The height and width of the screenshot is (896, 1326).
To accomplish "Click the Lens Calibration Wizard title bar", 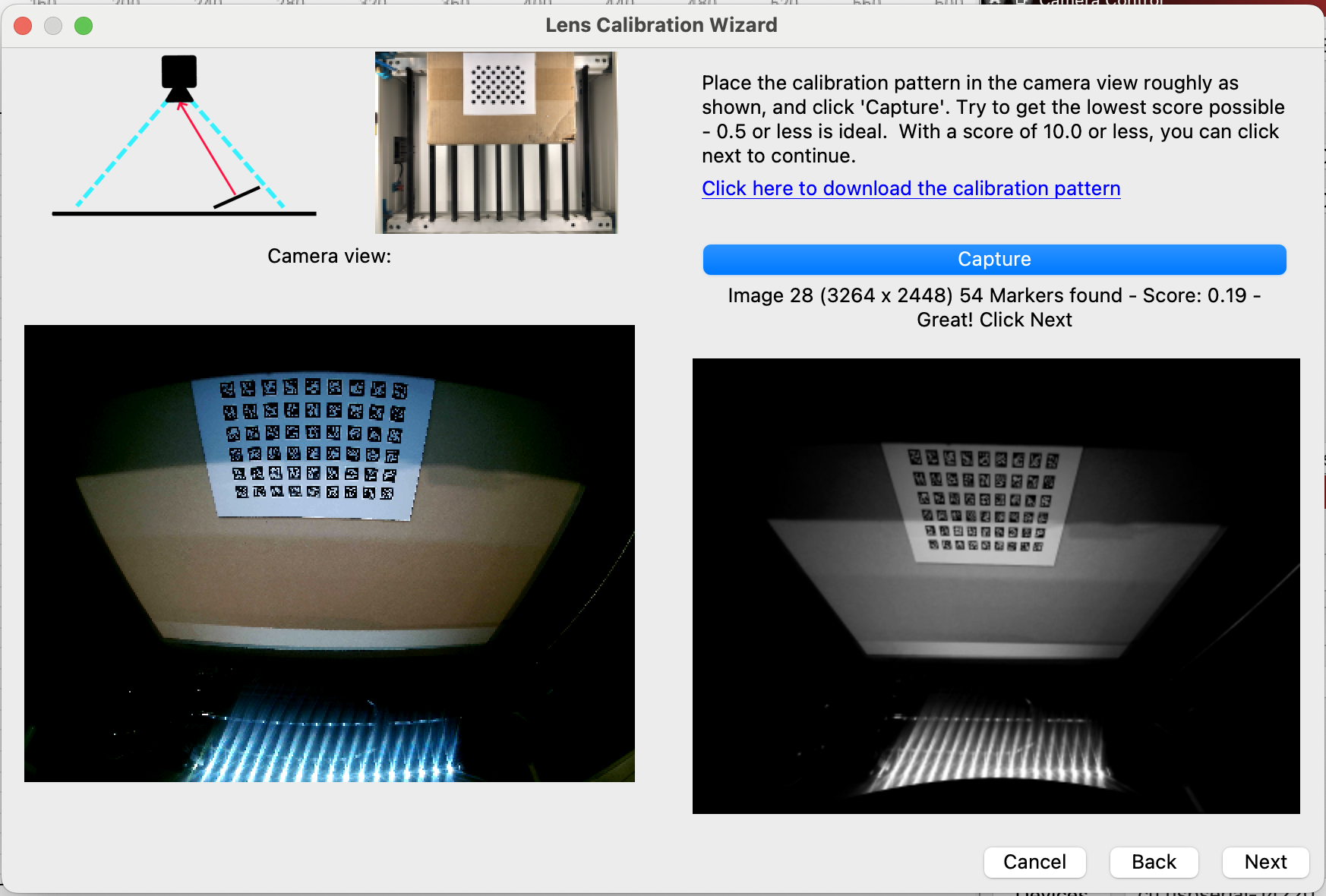I will 661,25.
